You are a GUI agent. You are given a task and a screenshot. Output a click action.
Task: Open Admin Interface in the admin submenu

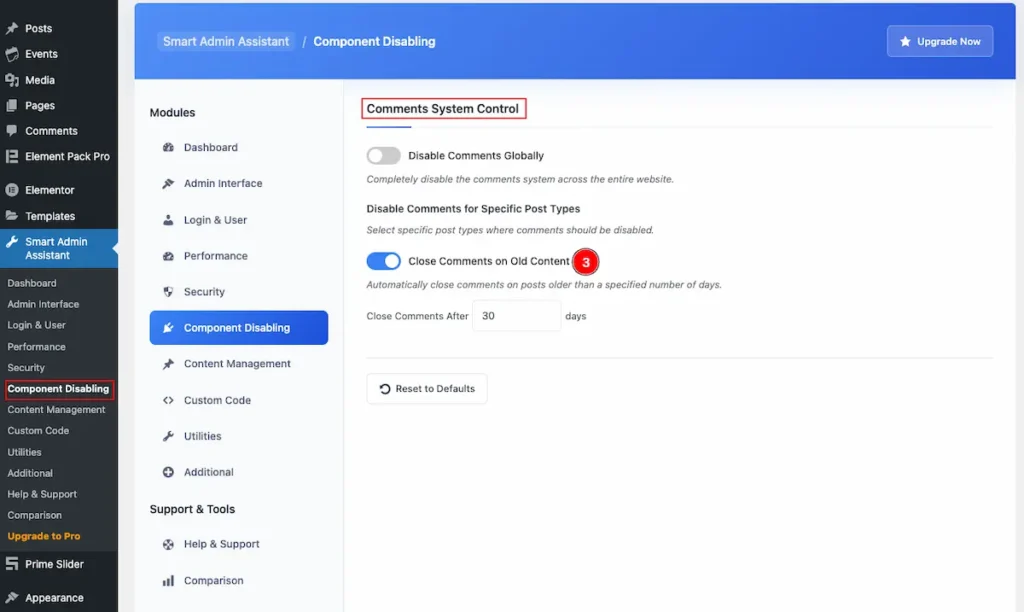click(x=43, y=304)
